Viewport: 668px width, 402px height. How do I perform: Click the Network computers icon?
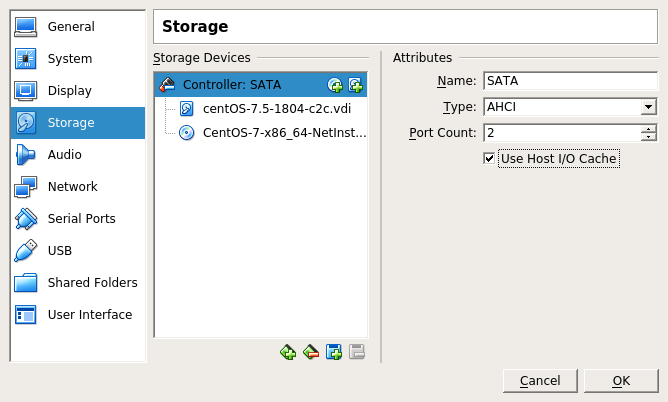(x=26, y=187)
